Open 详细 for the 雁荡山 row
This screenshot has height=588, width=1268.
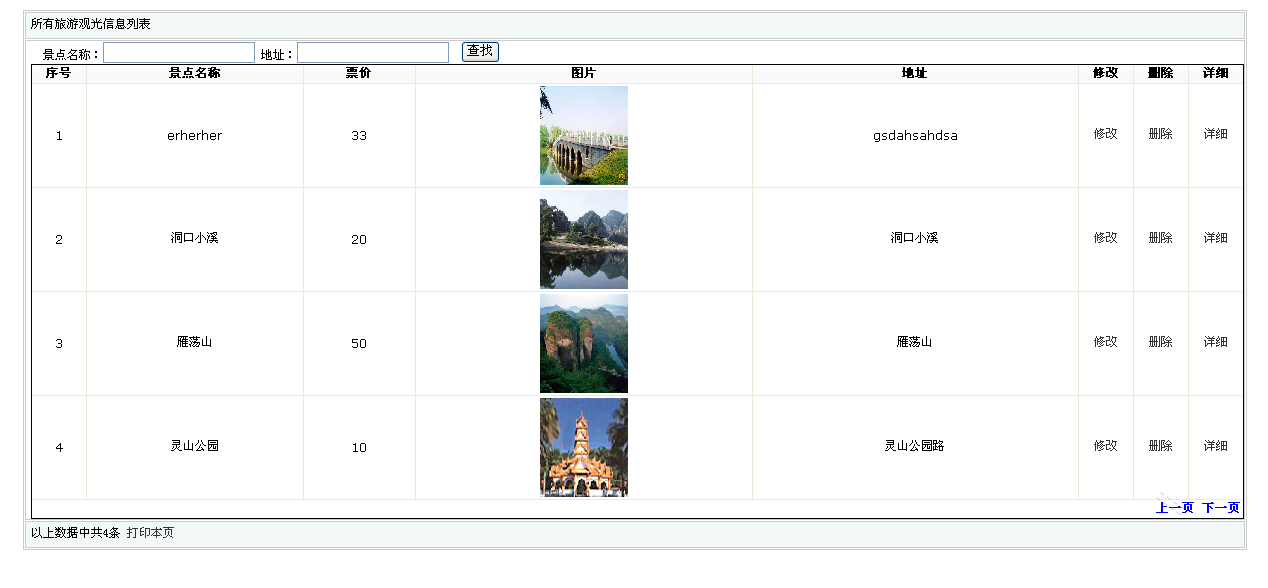[1215, 342]
